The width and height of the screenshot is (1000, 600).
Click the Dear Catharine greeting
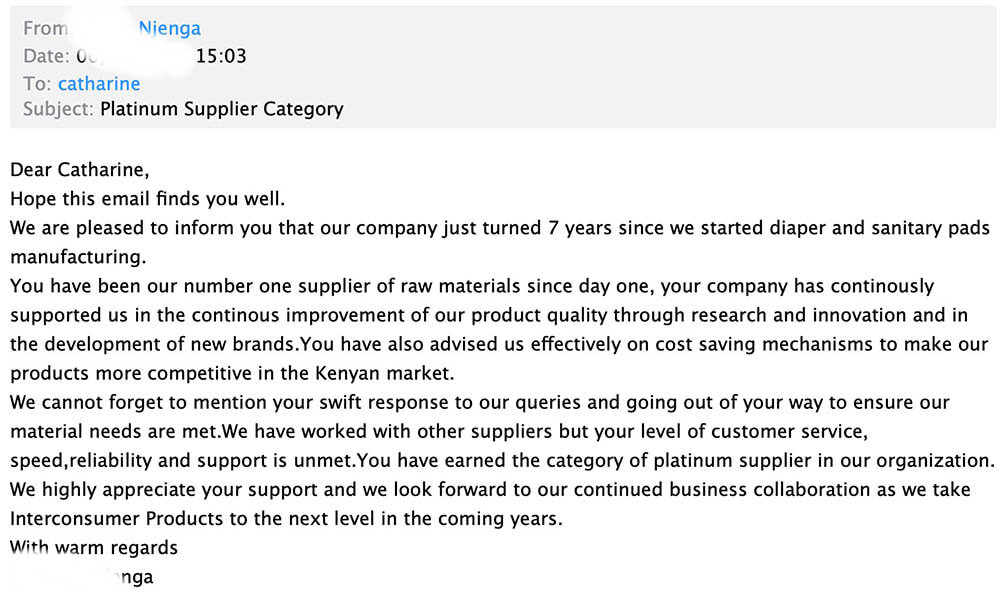pyautogui.click(x=79, y=170)
